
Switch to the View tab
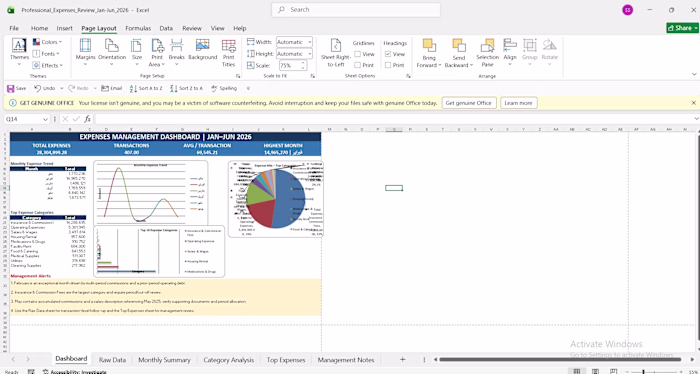217,28
